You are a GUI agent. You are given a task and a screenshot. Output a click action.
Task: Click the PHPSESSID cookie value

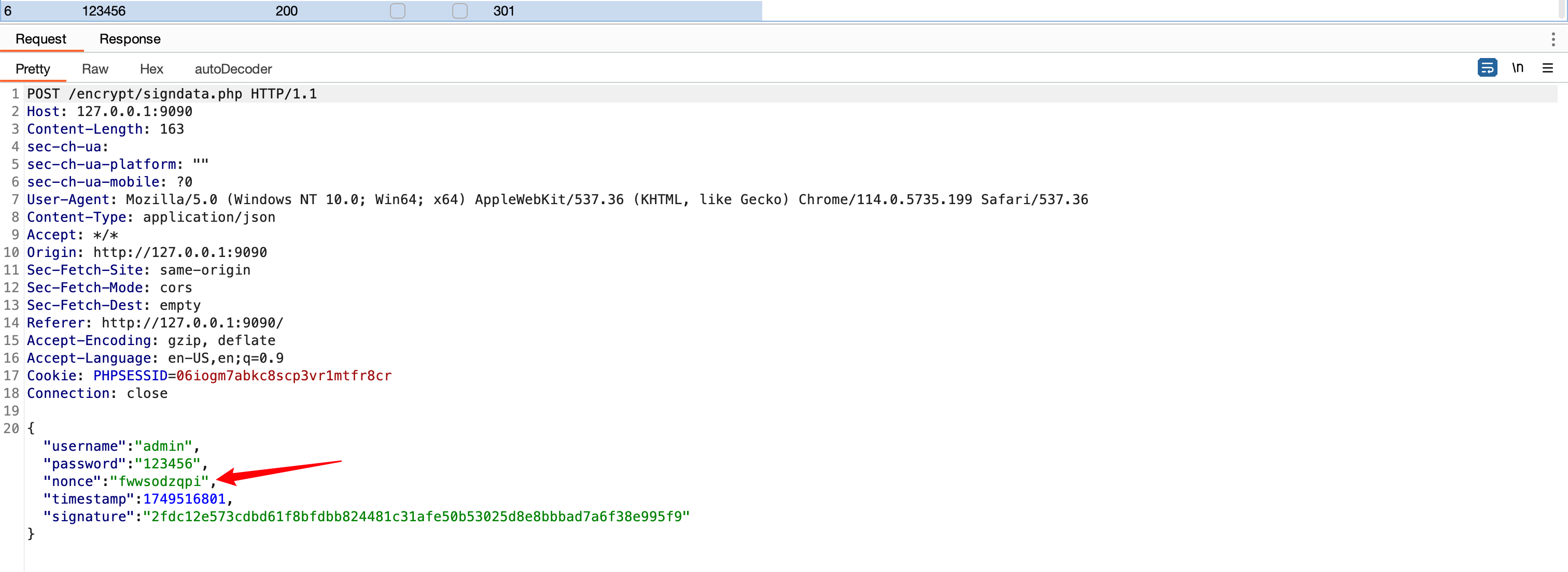tap(284, 376)
